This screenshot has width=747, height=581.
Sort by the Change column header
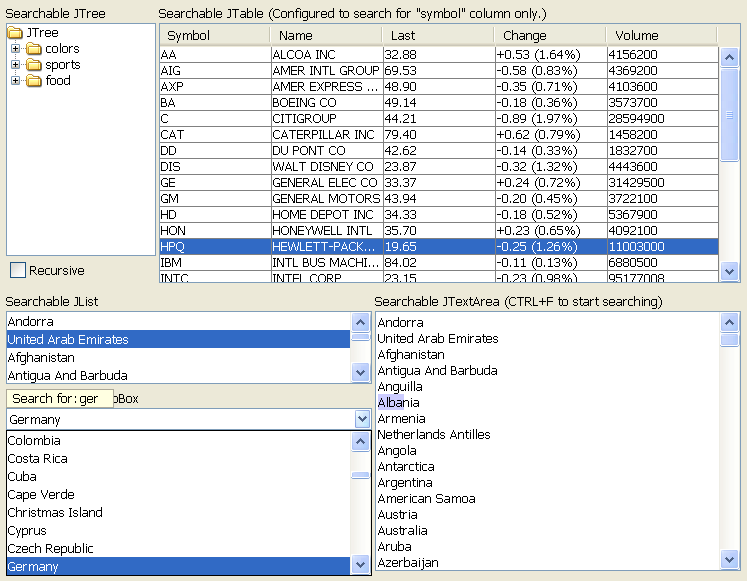550,35
